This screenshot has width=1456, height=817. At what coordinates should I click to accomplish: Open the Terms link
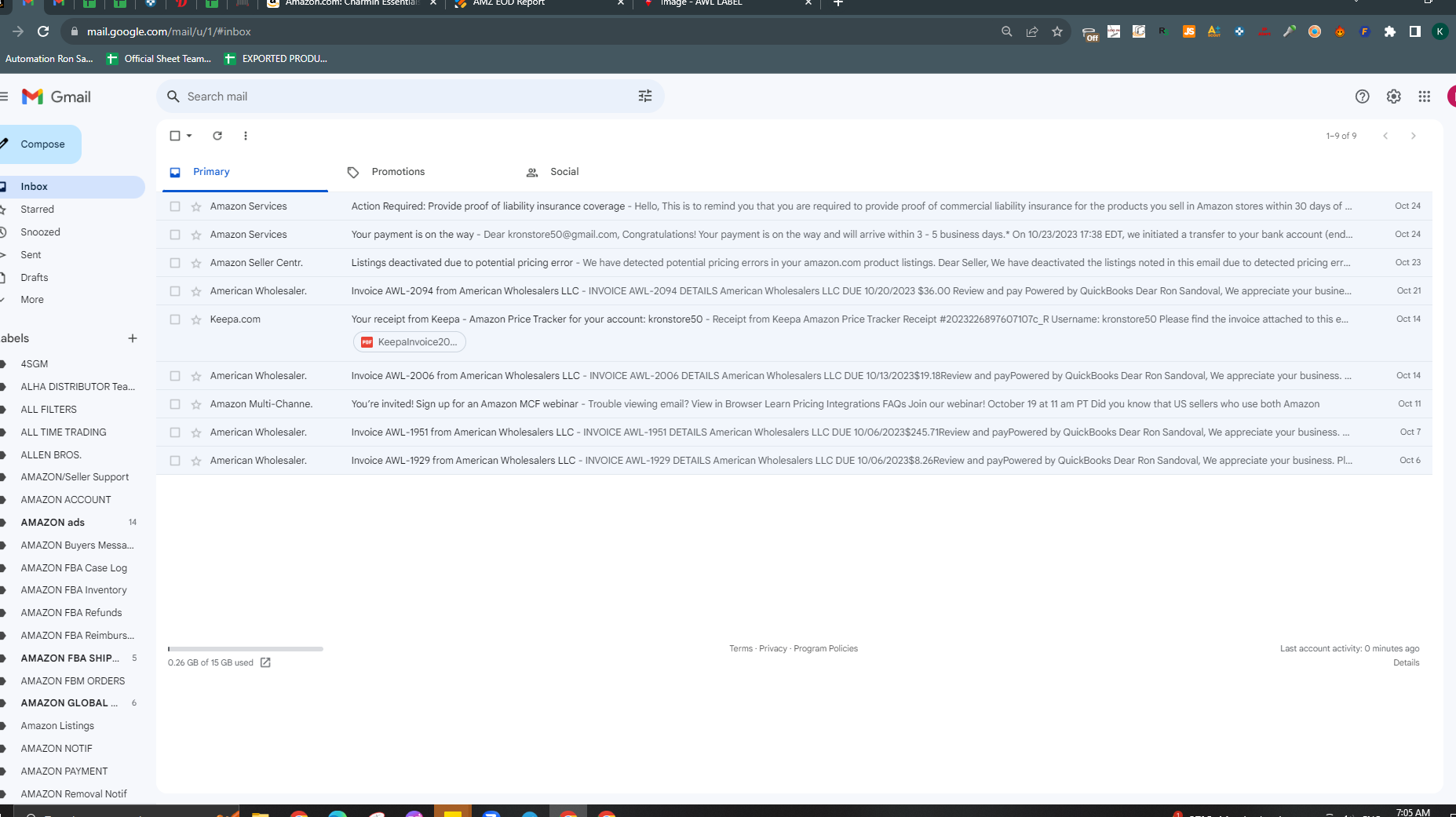click(741, 648)
